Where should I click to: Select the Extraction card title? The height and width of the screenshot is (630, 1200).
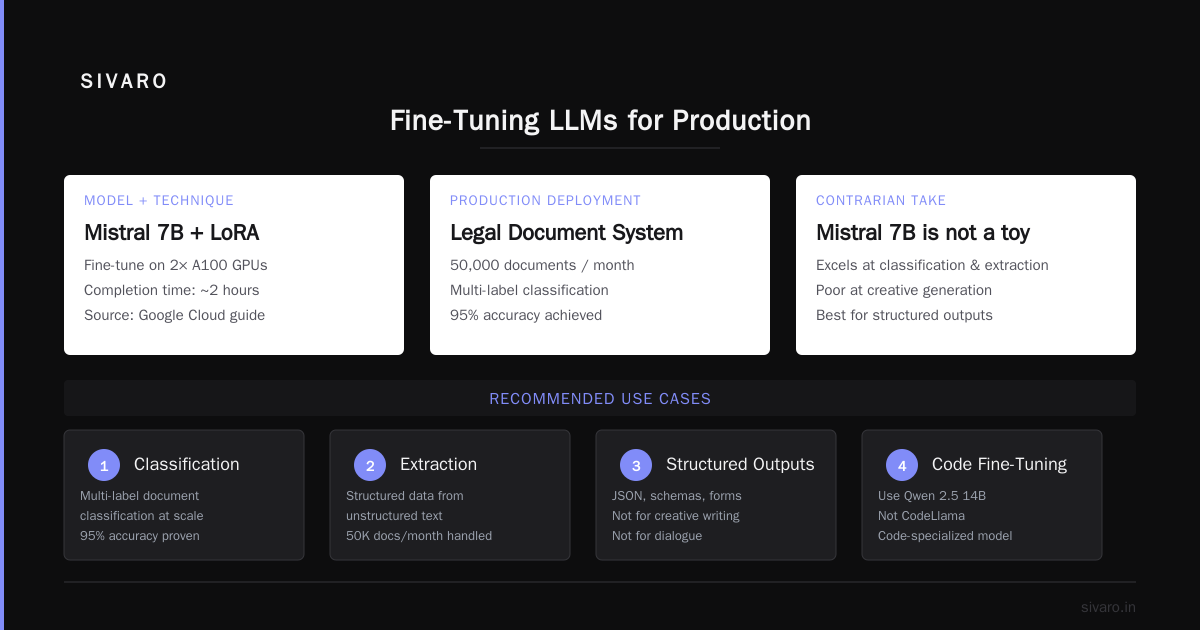438,464
